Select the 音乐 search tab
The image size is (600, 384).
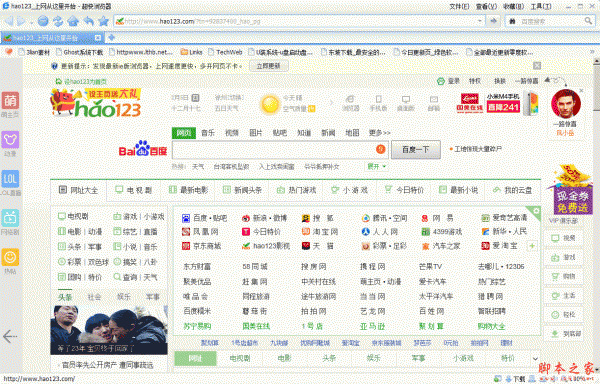(x=208, y=133)
